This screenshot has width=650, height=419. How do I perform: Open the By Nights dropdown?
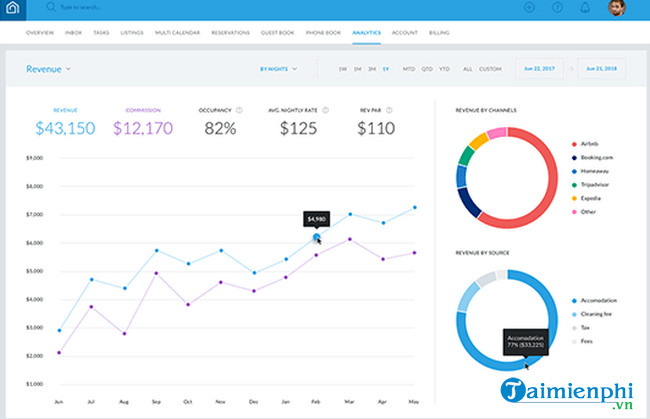[x=278, y=69]
